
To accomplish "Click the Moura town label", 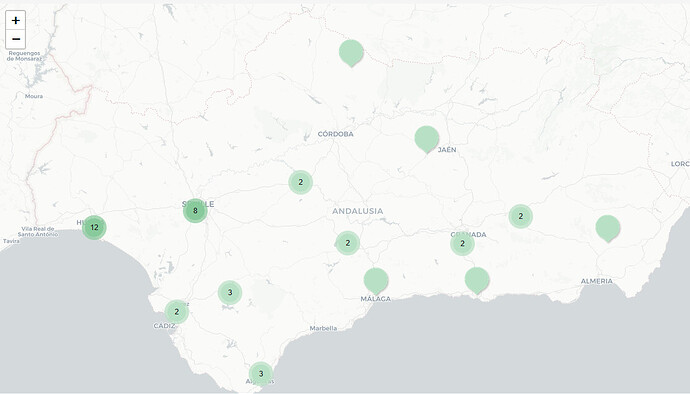I will [34, 96].
